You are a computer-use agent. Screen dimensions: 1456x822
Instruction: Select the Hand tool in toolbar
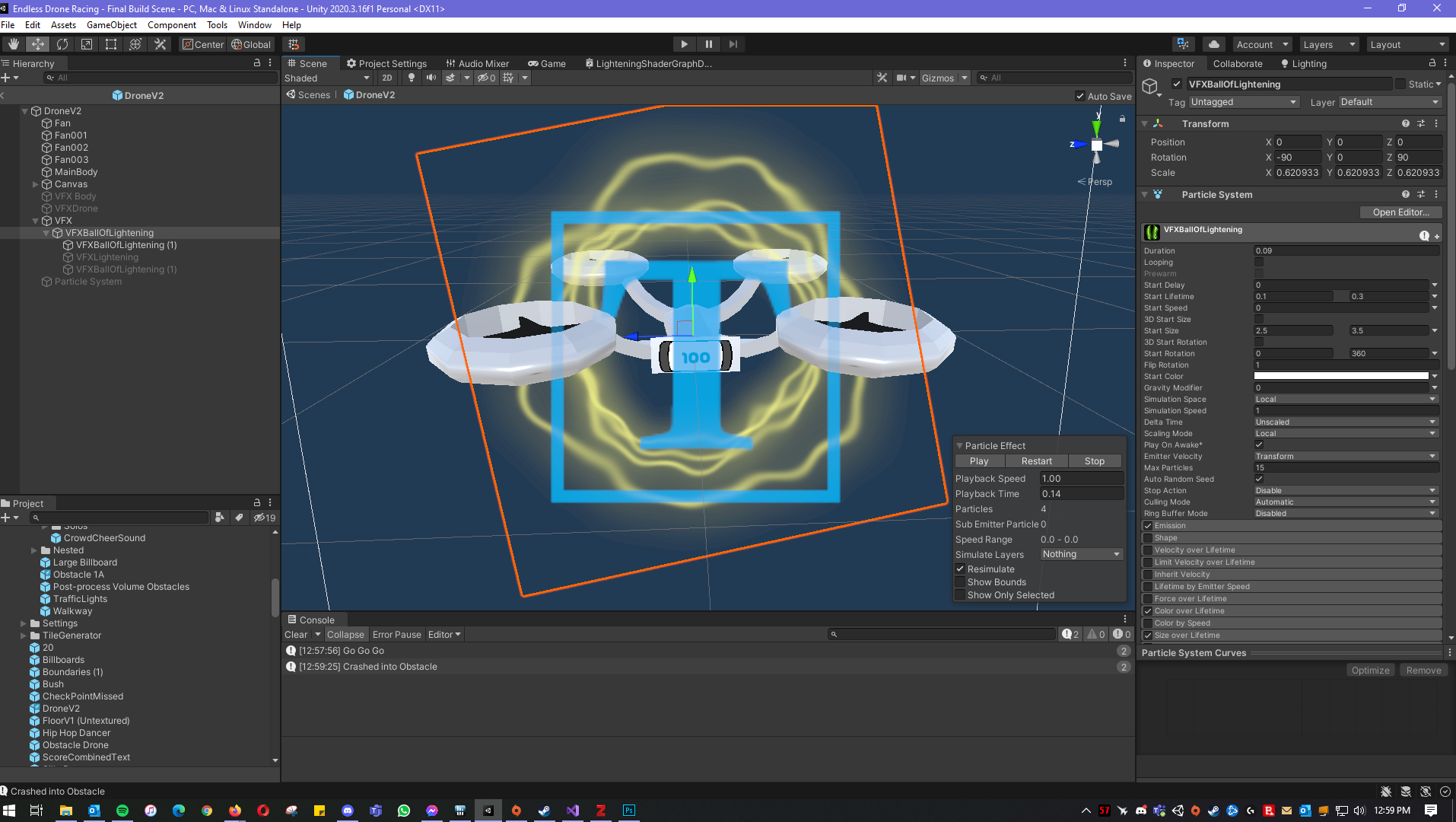tap(13, 44)
